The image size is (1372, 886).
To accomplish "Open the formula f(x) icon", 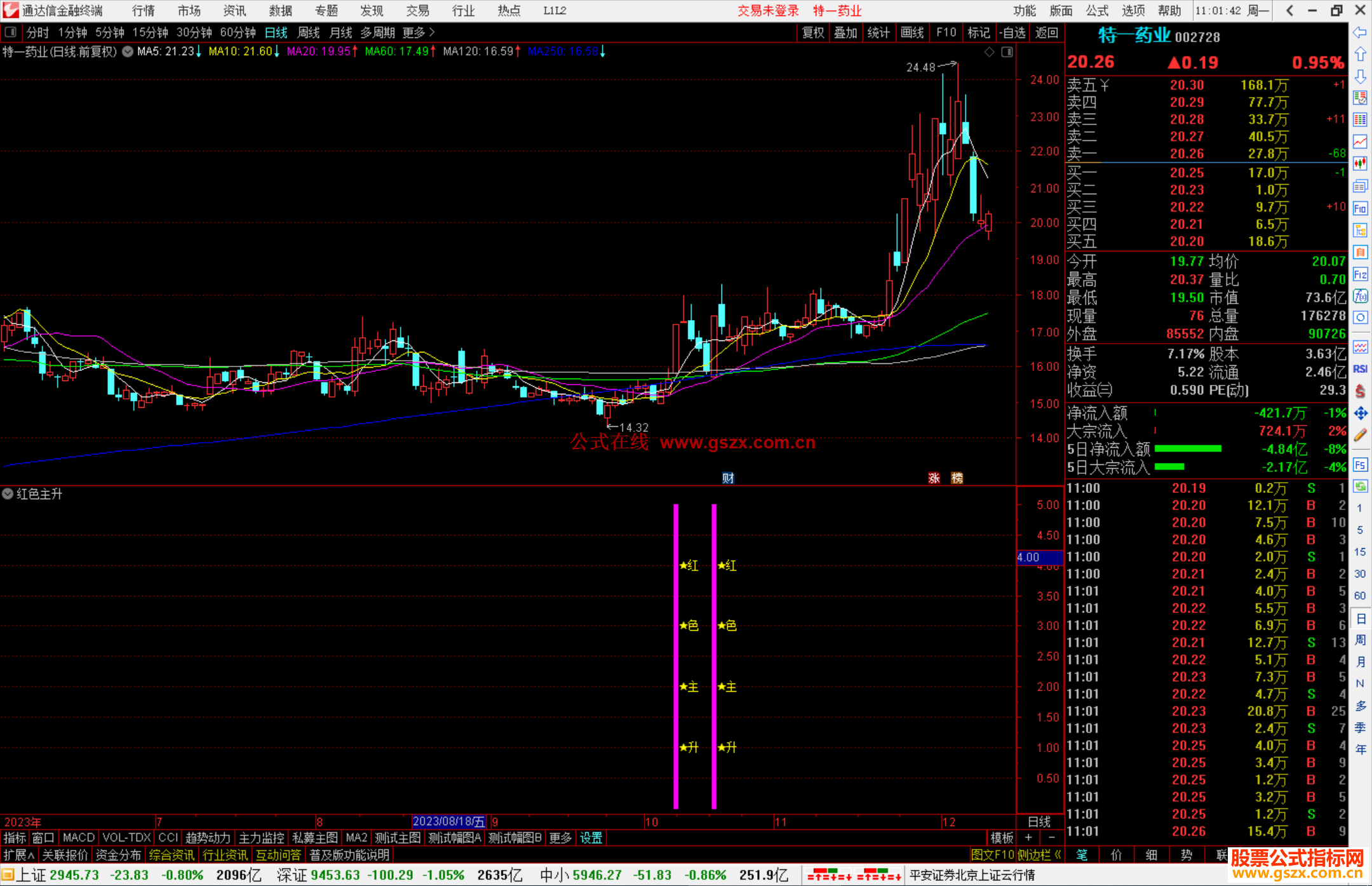I will pos(1360,296).
